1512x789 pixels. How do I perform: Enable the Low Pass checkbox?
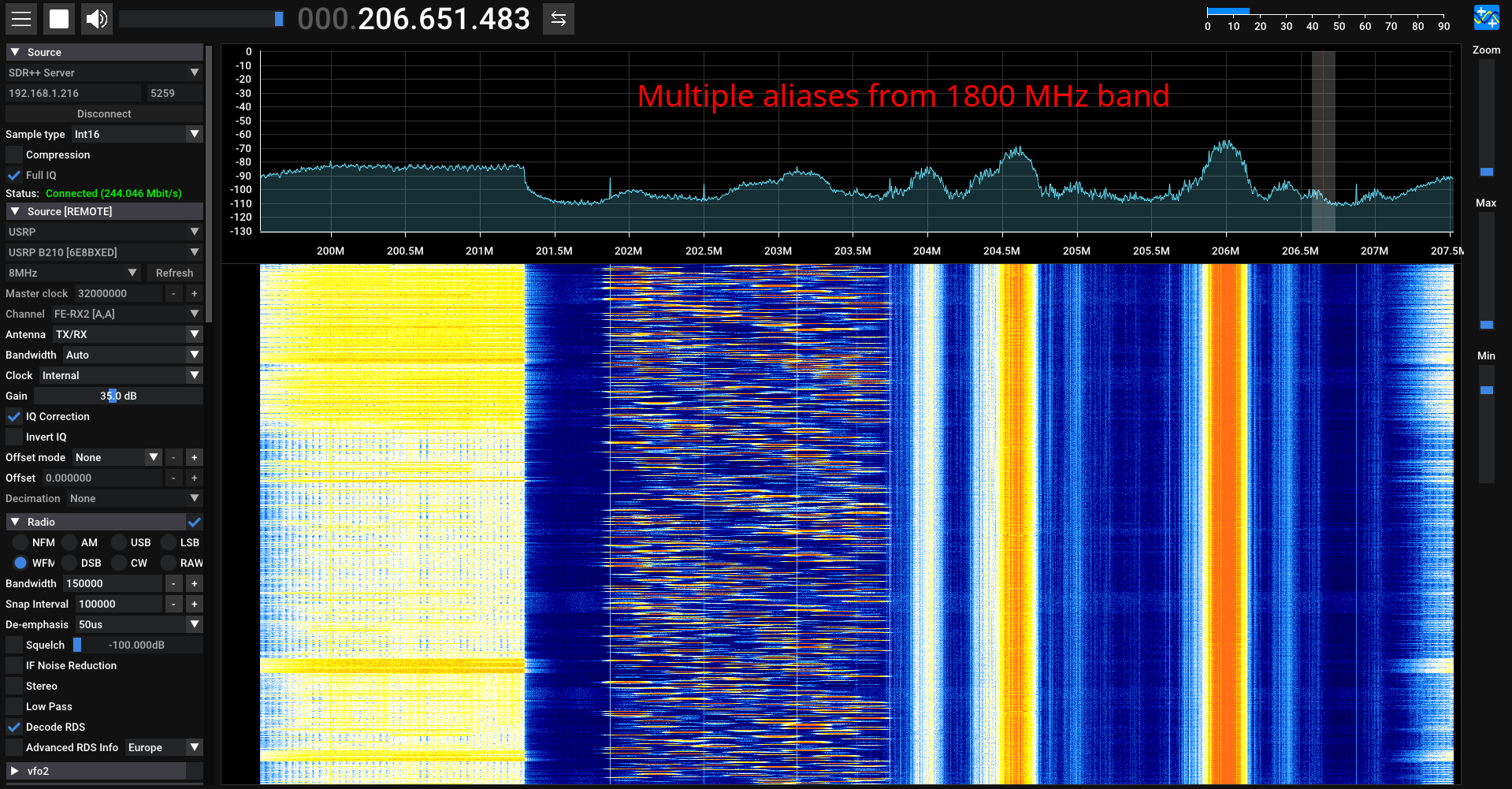14,706
